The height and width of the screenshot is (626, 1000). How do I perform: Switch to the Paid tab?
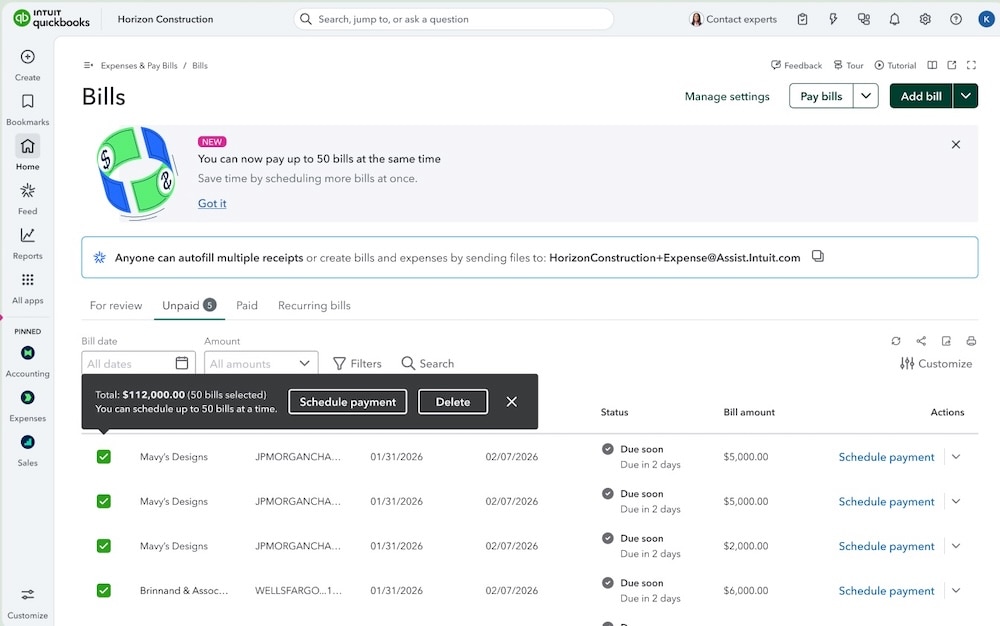(246, 305)
